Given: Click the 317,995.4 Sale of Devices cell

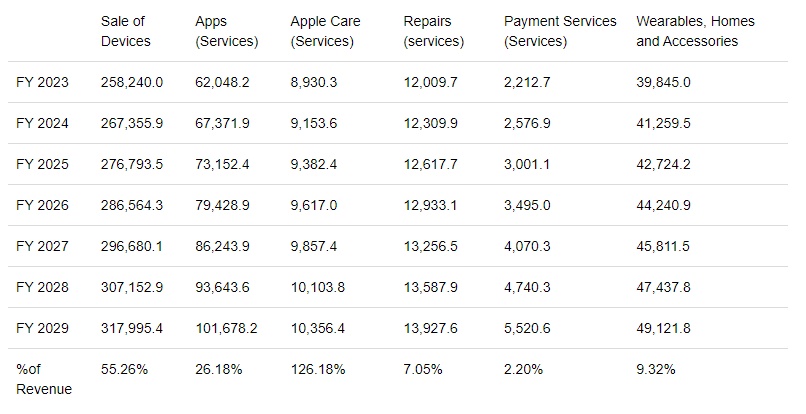Looking at the screenshot, I should (x=132, y=328).
